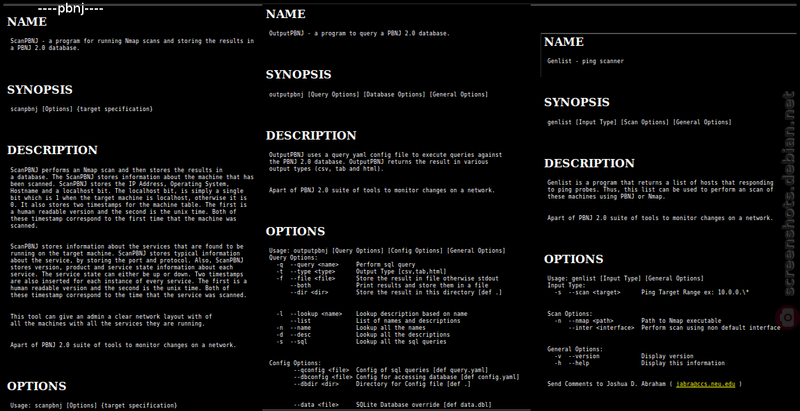Click the 'Usage: scanpbnj [Options]' line
This screenshot has width=800, height=411.
[x=94, y=405]
